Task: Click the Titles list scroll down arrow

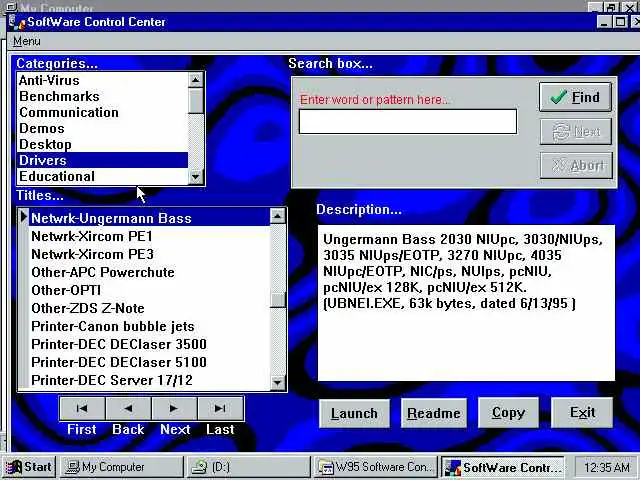Action: (278, 382)
